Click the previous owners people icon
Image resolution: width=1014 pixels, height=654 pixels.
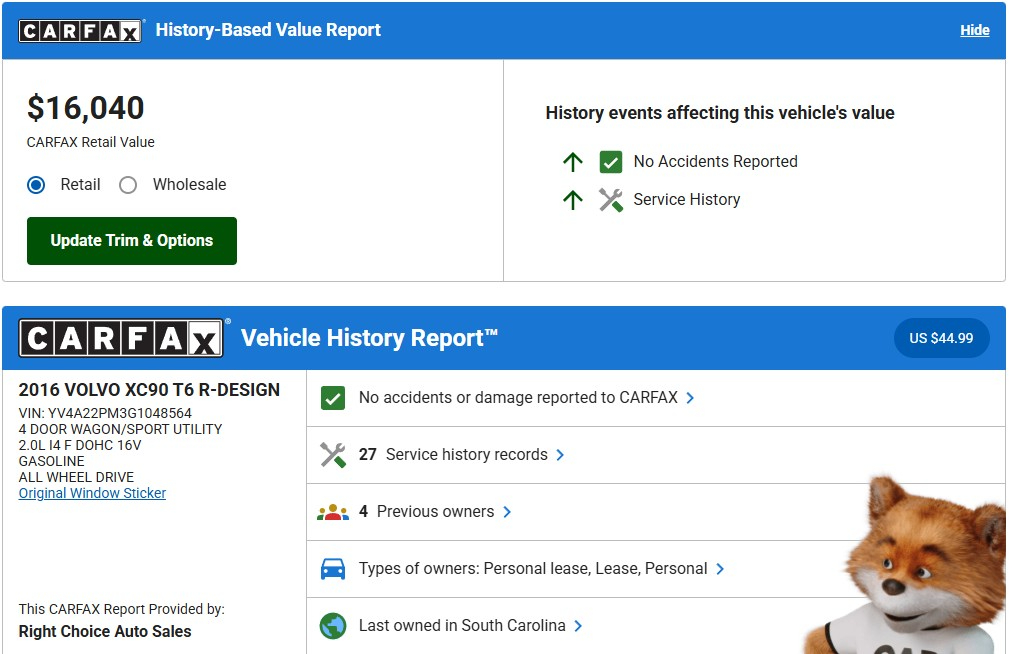(x=332, y=512)
